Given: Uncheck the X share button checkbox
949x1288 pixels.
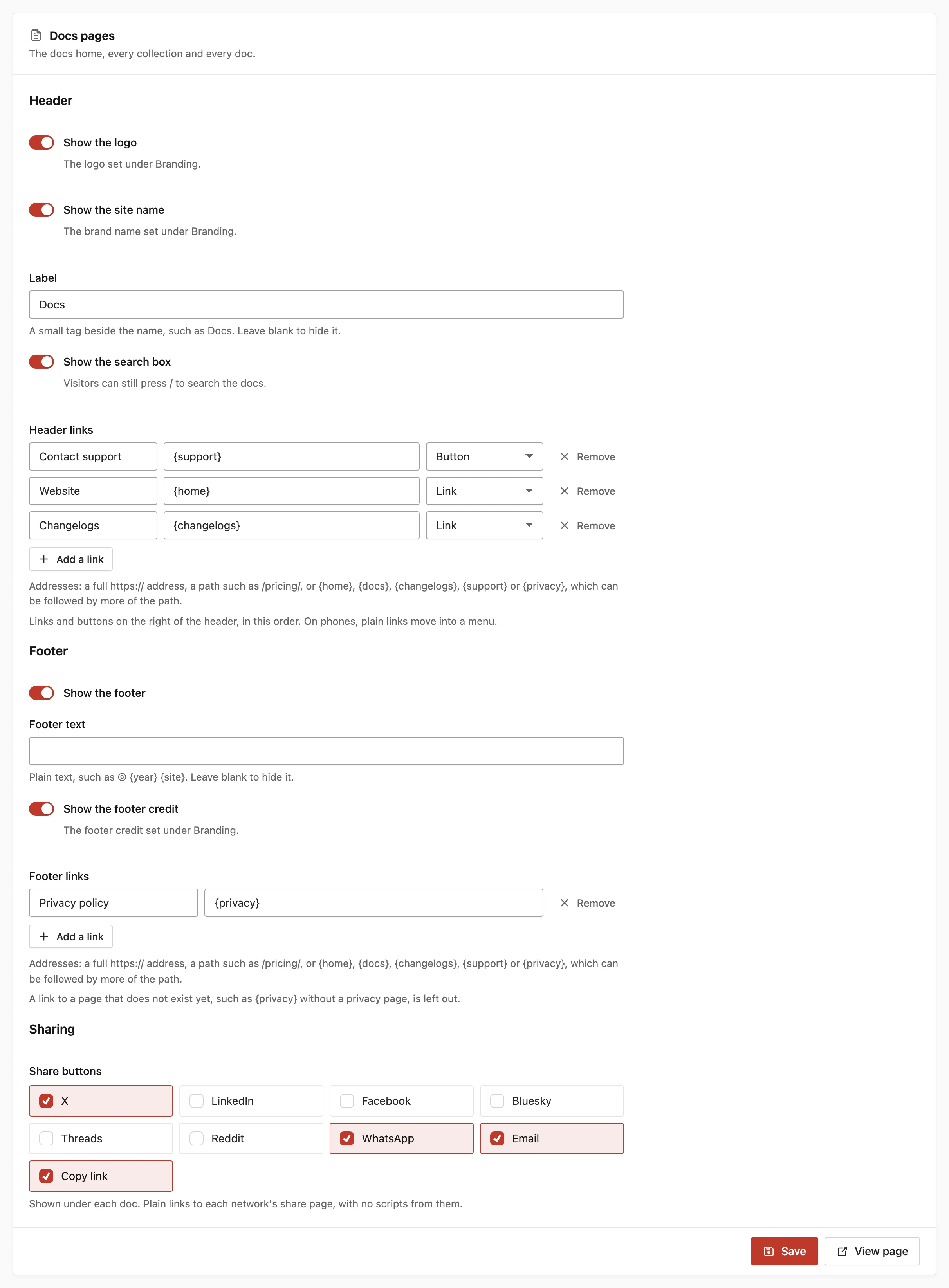Looking at the screenshot, I should [47, 1101].
